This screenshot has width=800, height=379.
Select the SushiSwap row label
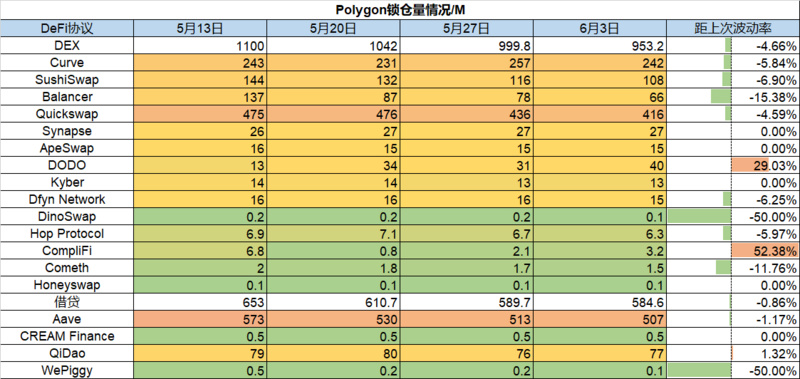pos(67,80)
